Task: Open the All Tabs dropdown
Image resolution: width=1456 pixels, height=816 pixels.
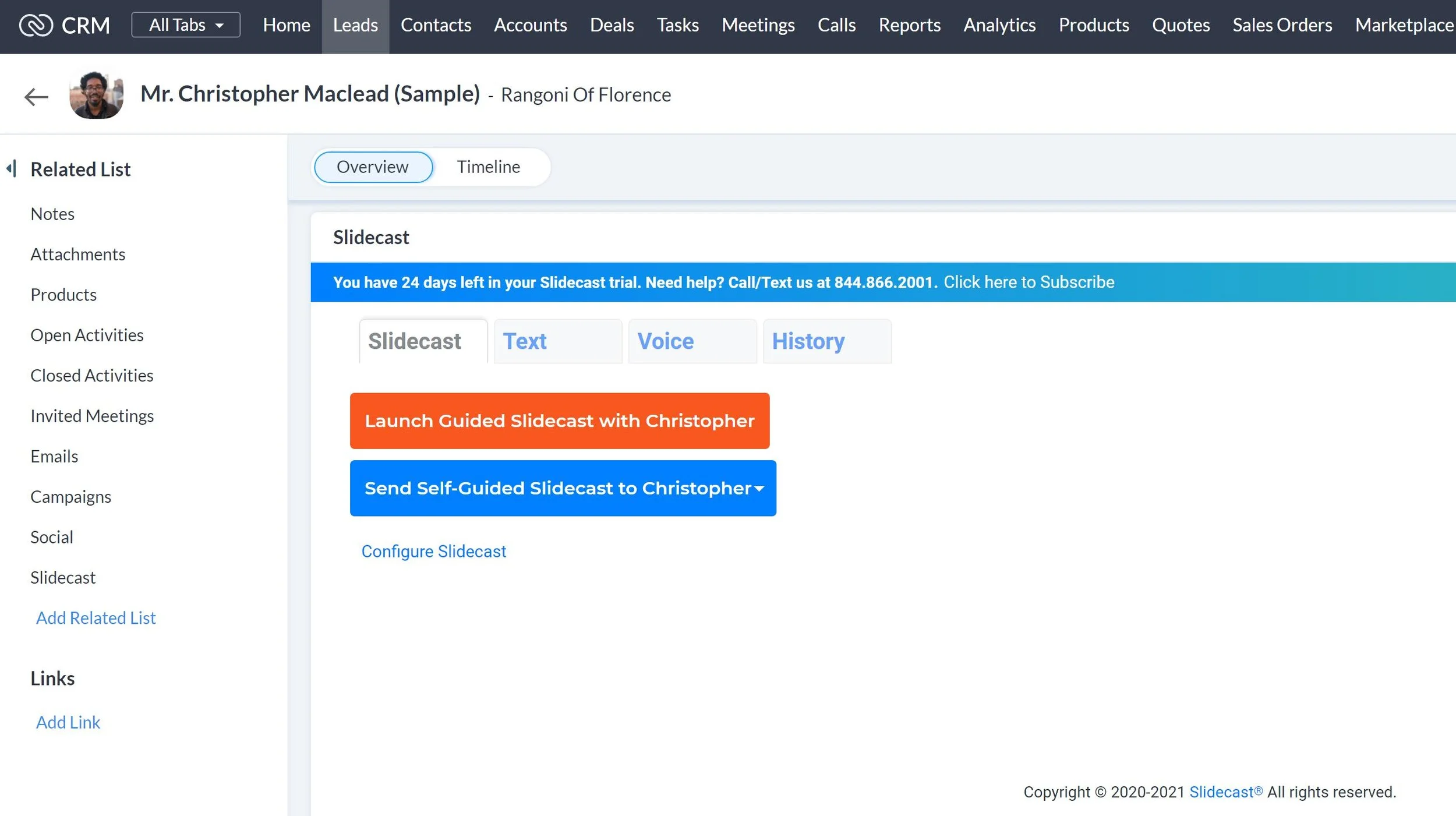Action: [186, 25]
